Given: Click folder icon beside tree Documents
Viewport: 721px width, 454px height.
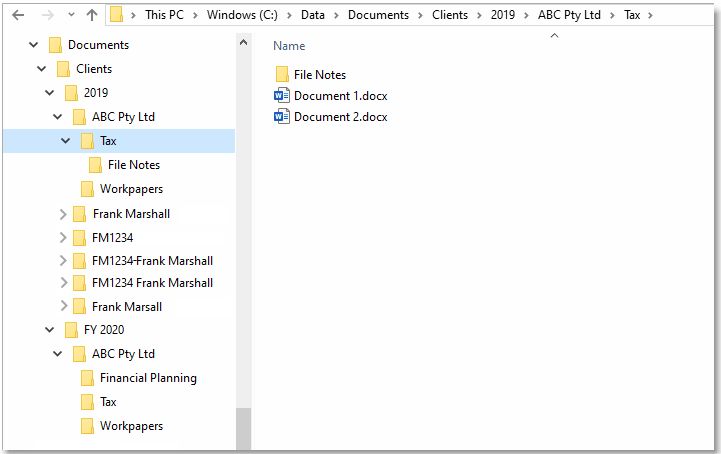Looking at the screenshot, I should (x=55, y=45).
